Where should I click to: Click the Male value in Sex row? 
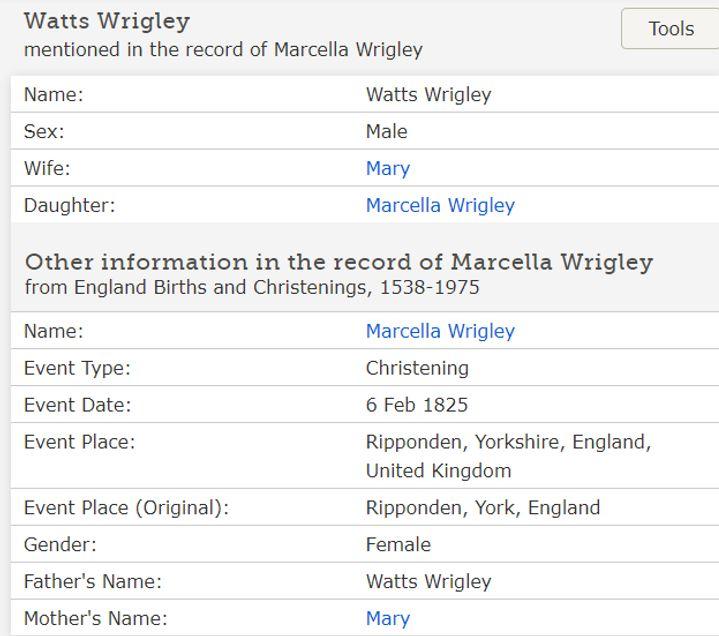[x=386, y=131]
